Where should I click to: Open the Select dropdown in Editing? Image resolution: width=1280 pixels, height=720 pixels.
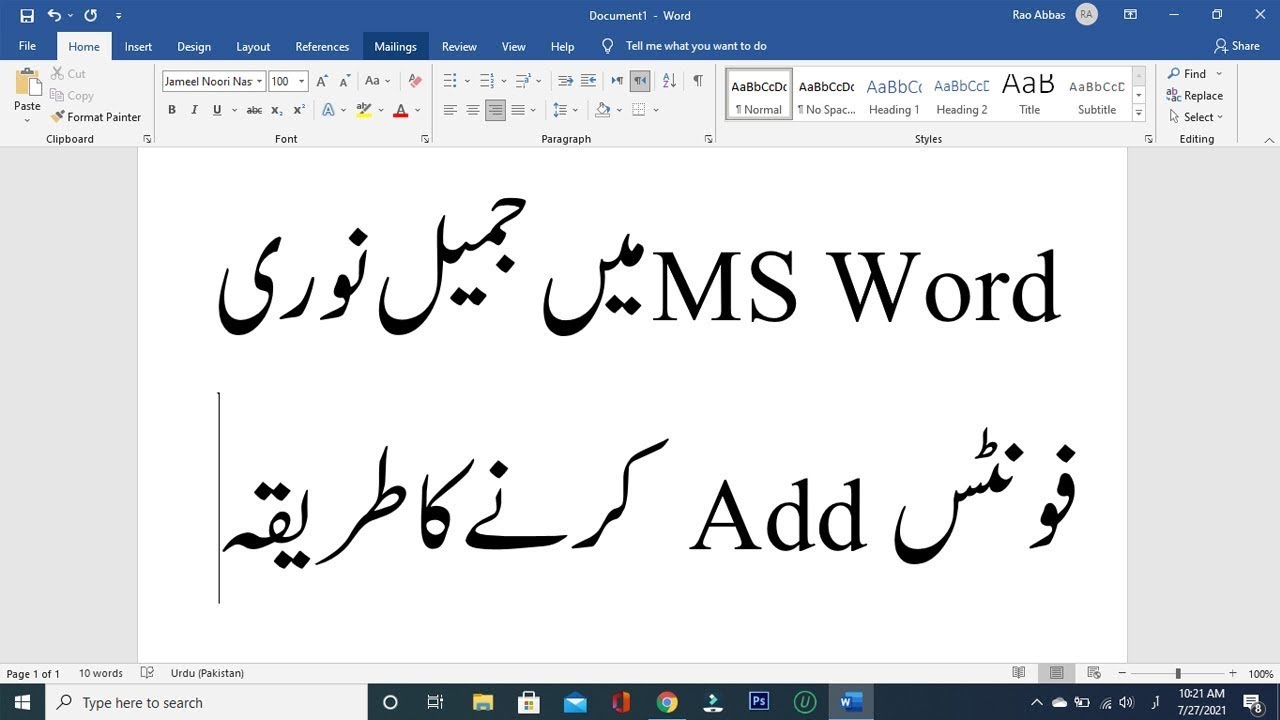tap(1196, 117)
